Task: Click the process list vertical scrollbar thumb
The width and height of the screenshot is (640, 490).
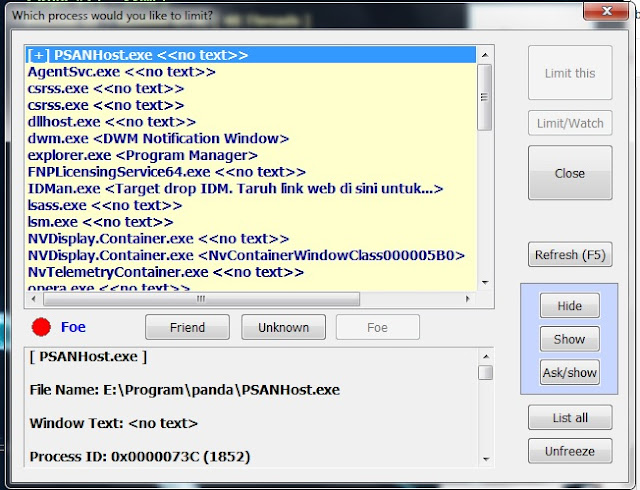Action: point(484,97)
